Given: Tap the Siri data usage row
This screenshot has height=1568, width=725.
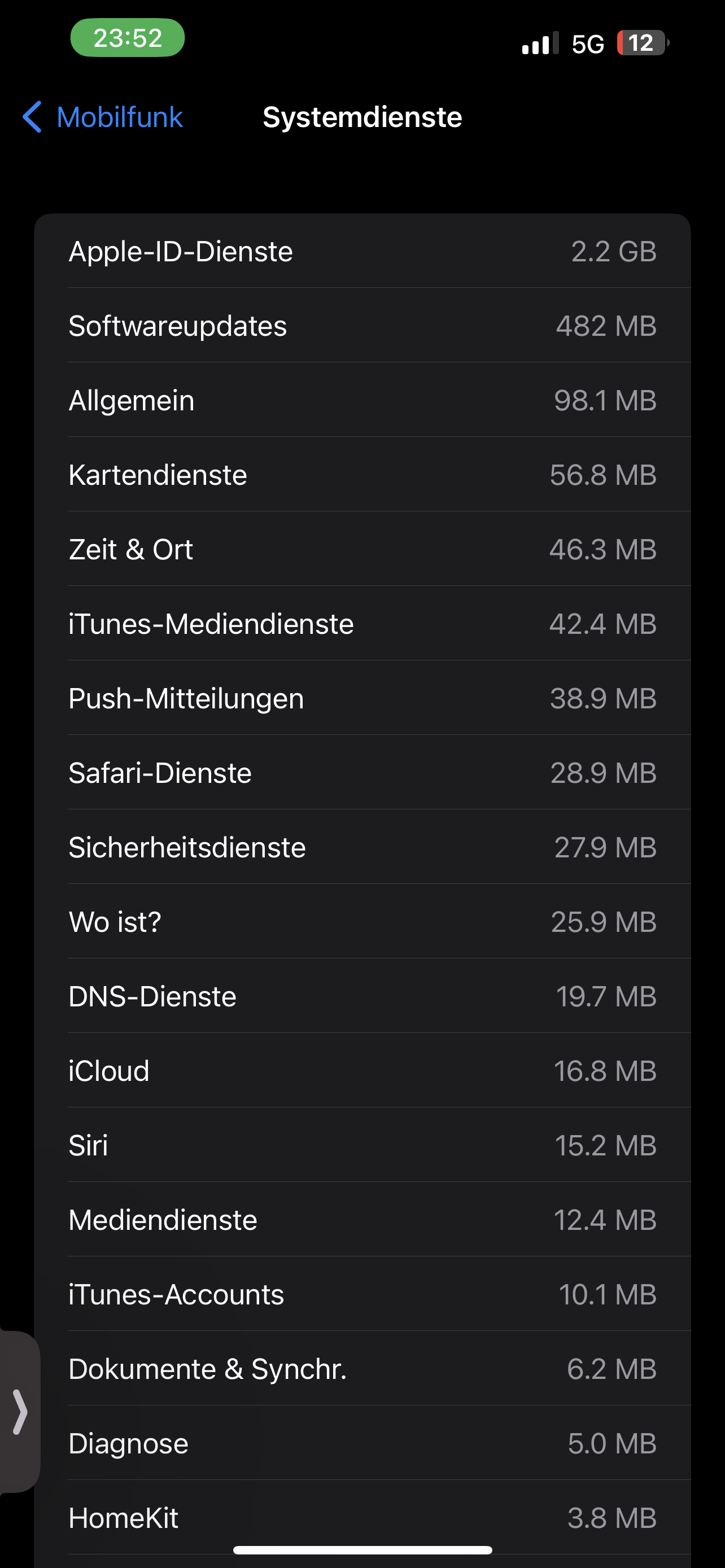Looking at the screenshot, I should coord(362,1146).
